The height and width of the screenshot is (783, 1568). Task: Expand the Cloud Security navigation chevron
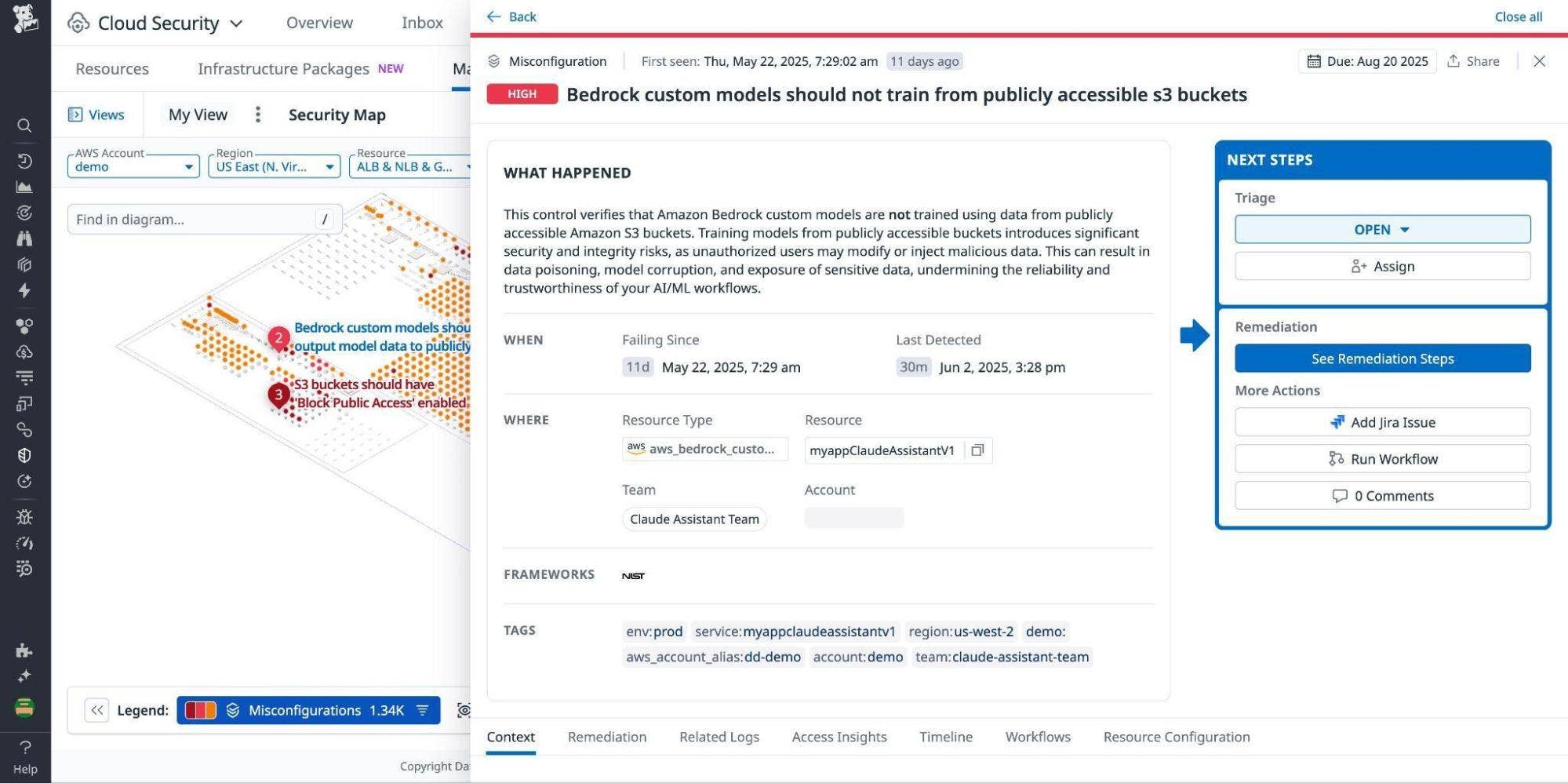[x=236, y=24]
